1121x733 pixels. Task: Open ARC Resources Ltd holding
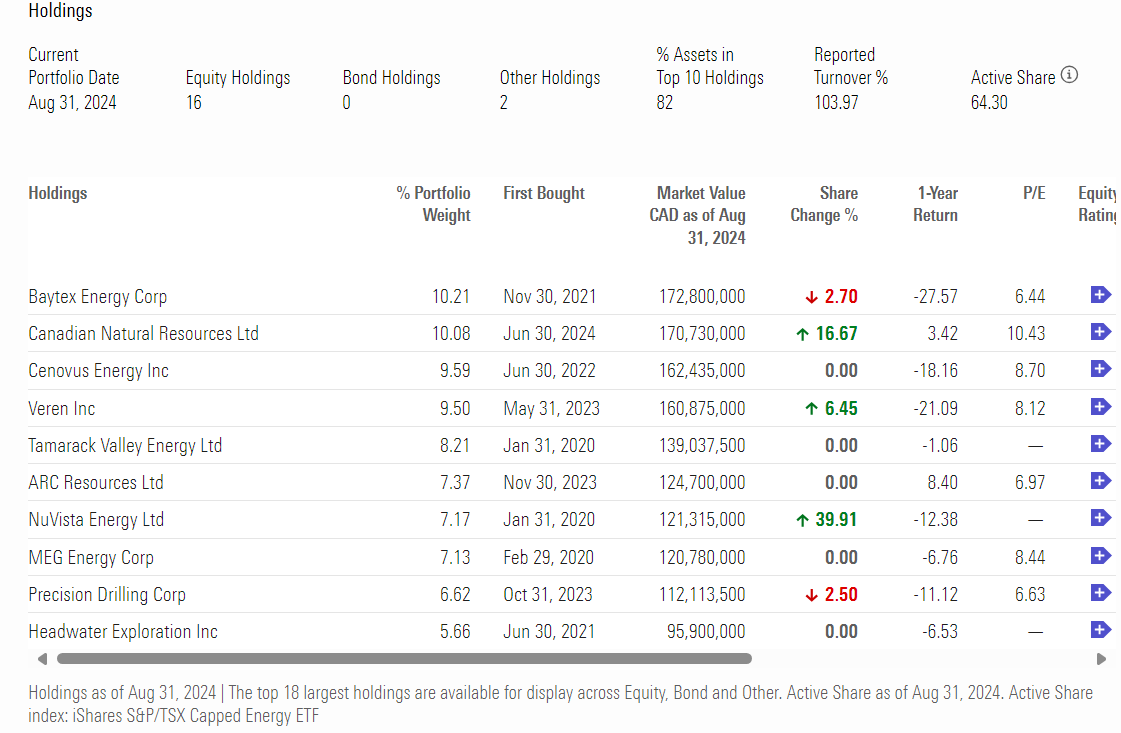point(96,483)
